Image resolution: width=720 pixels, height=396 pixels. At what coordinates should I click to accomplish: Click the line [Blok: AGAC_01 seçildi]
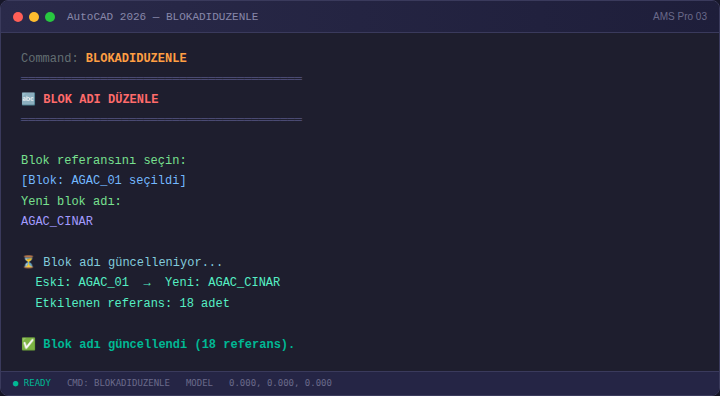pyautogui.click(x=103, y=180)
